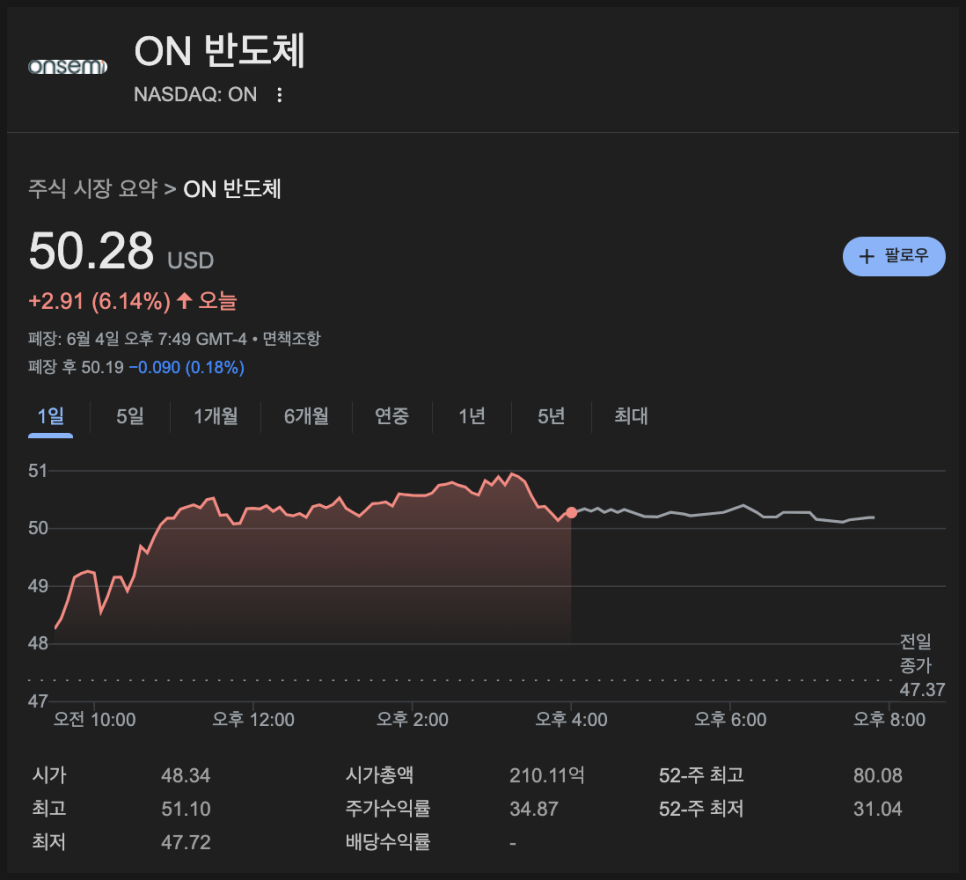Click the 최저 value 47.72
The image size is (966, 880).
click(185, 842)
